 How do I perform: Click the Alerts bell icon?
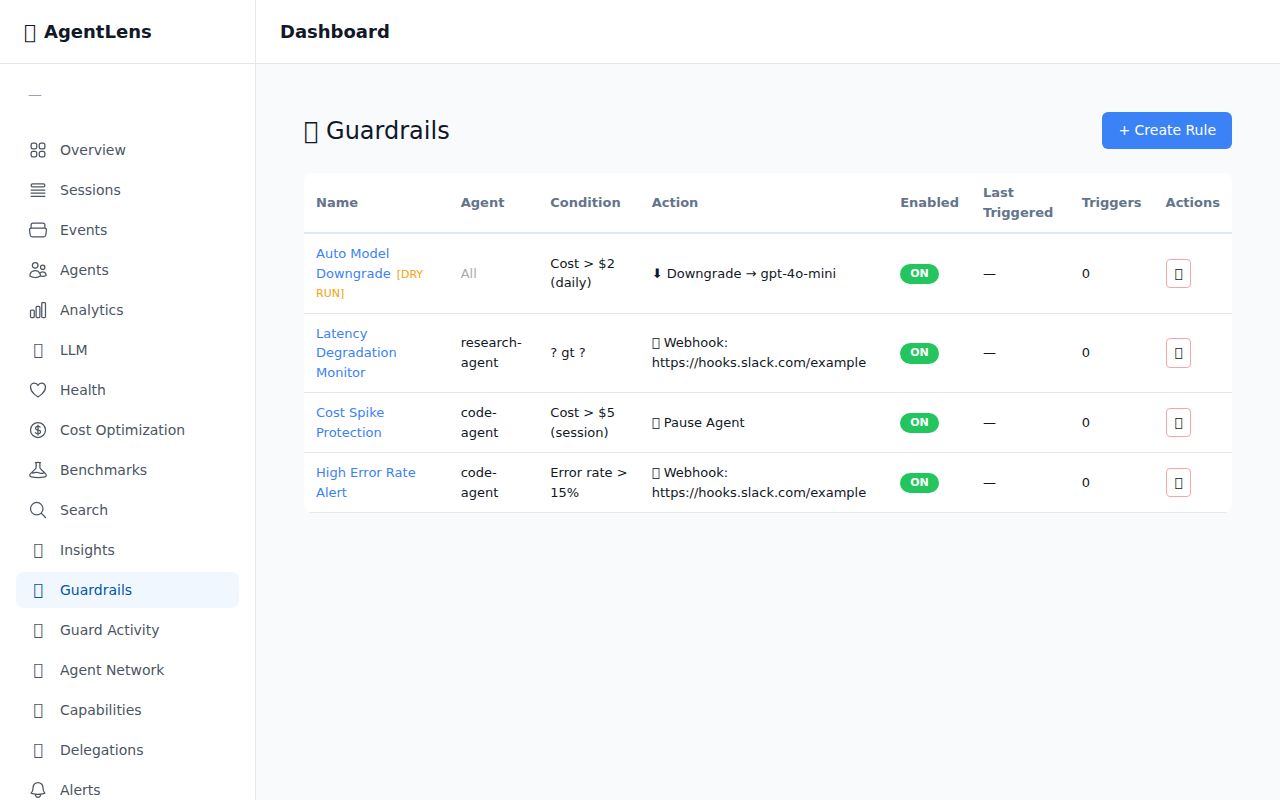[38, 790]
